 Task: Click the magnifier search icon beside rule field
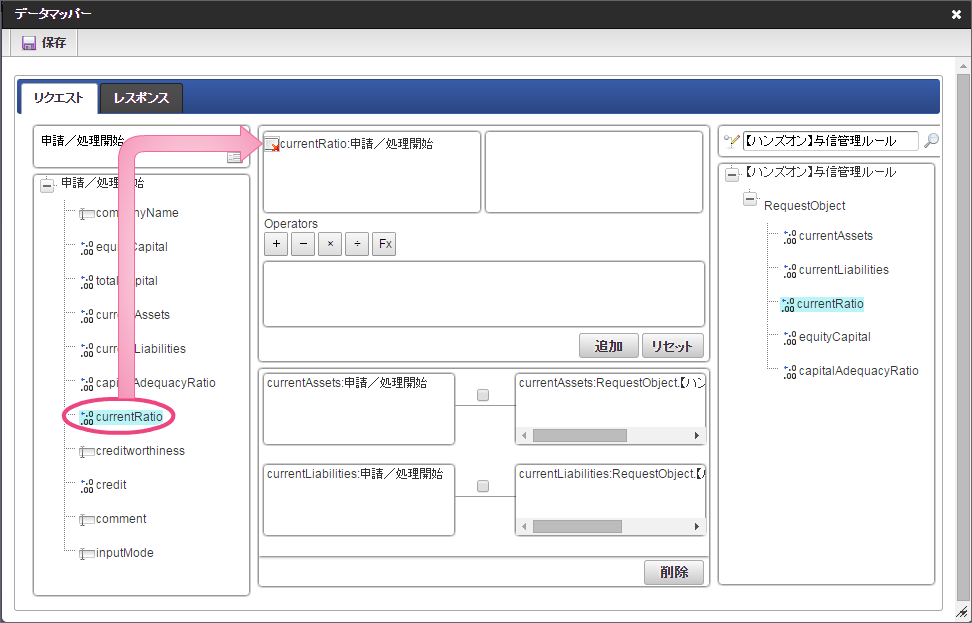click(931, 141)
